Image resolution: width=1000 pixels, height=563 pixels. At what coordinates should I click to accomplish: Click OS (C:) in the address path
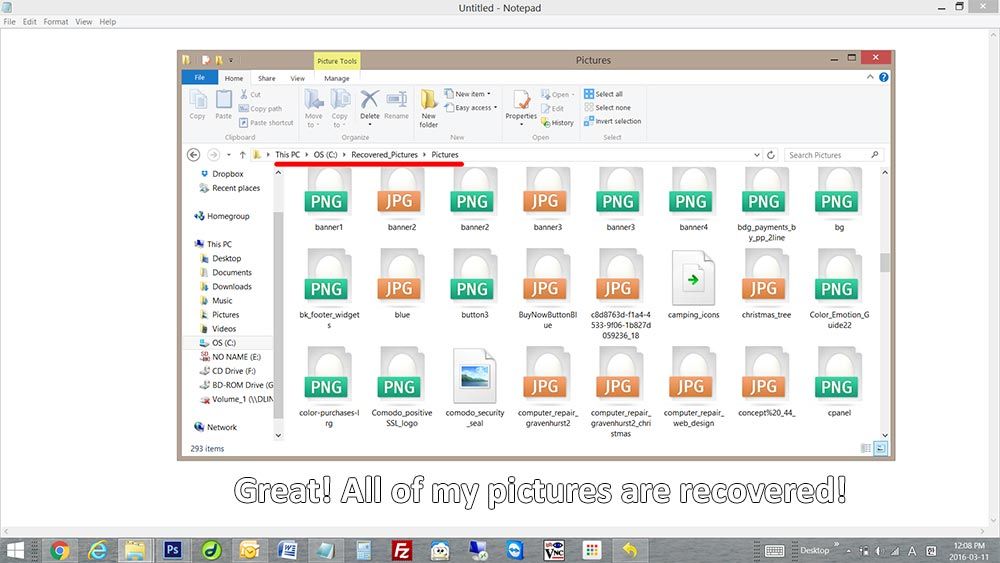tap(325, 155)
